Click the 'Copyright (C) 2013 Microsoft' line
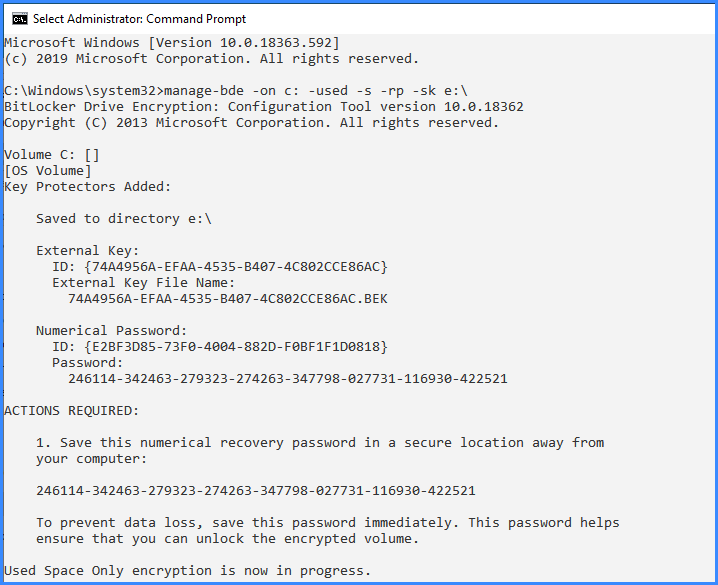 [251, 123]
